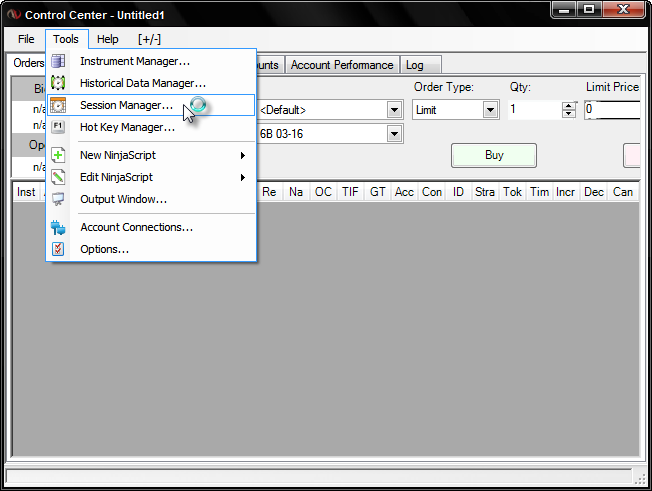
Task: Maximize the Control Center window
Action: pyautogui.click(x=589, y=9)
